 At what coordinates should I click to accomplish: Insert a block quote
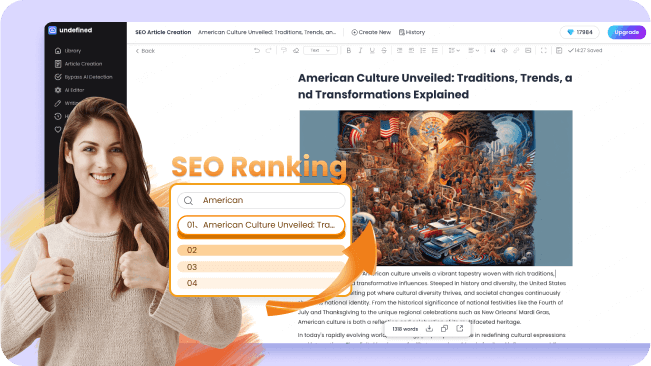click(493, 51)
